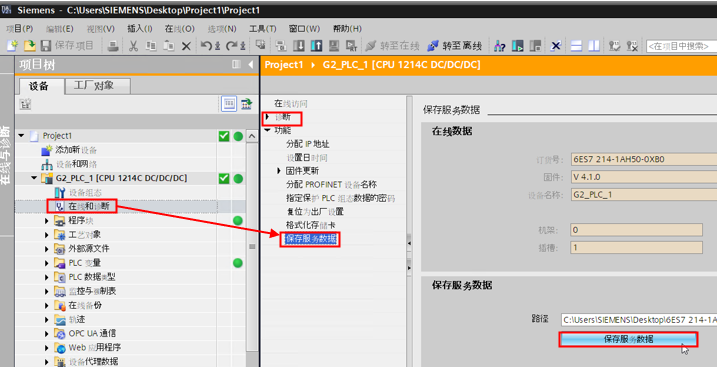The width and height of the screenshot is (717, 367).
Task: Collapse the project tree panel with arrow
Action: click(x=251, y=64)
